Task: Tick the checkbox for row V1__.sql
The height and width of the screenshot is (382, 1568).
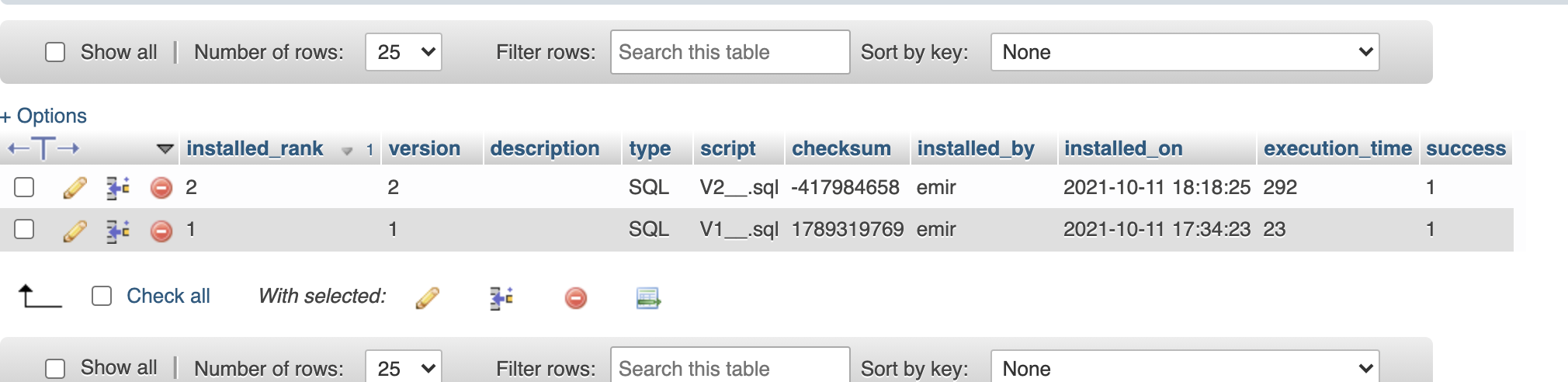Action: click(25, 229)
